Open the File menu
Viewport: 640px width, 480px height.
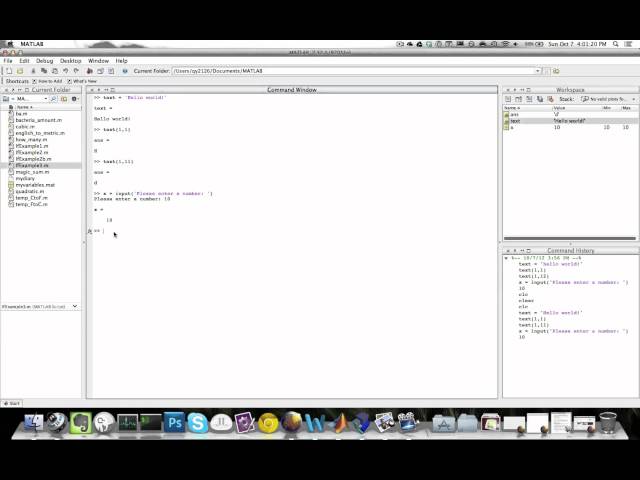(x=8, y=61)
